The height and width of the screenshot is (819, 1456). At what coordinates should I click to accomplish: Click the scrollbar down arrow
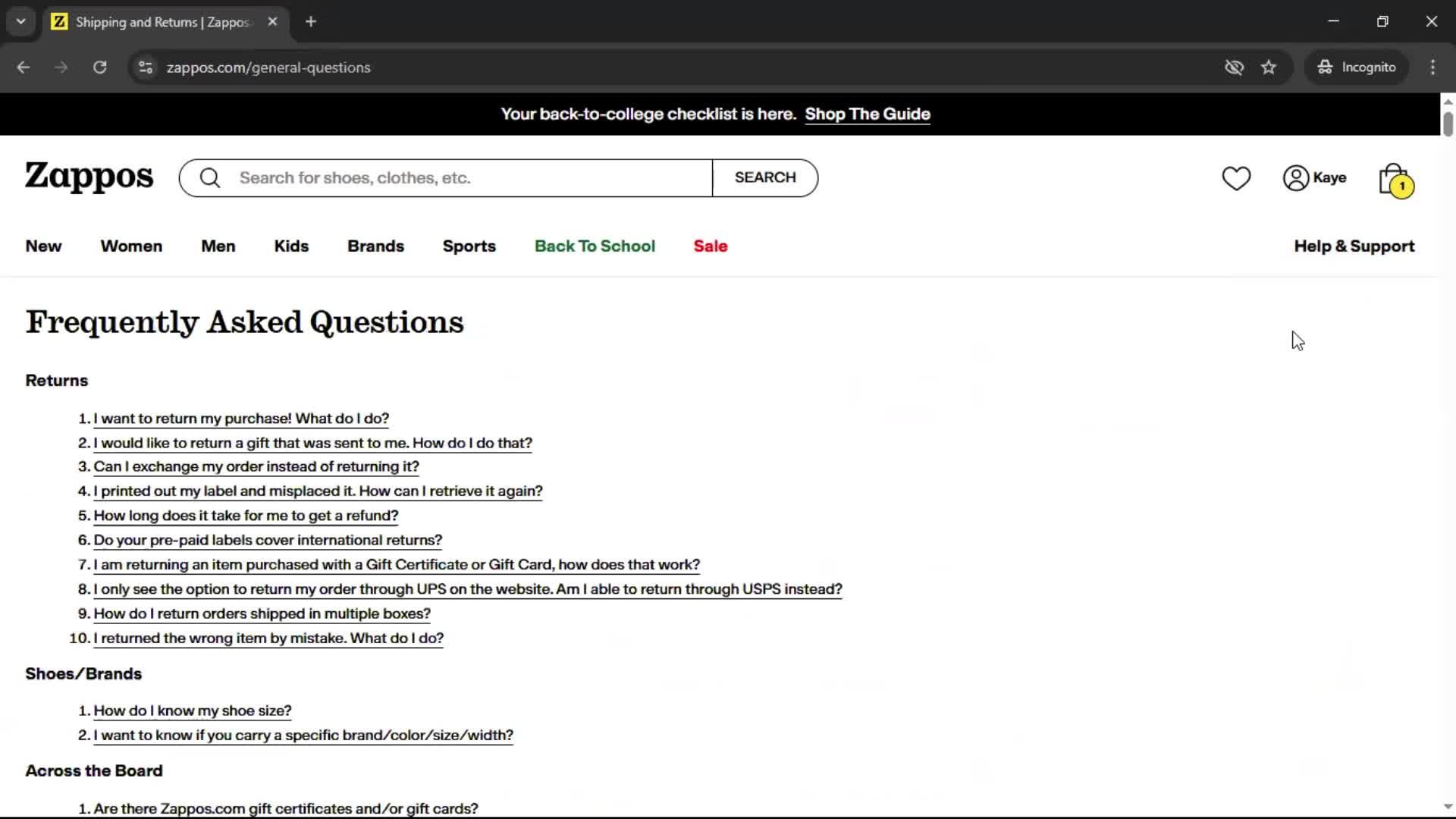1448,807
